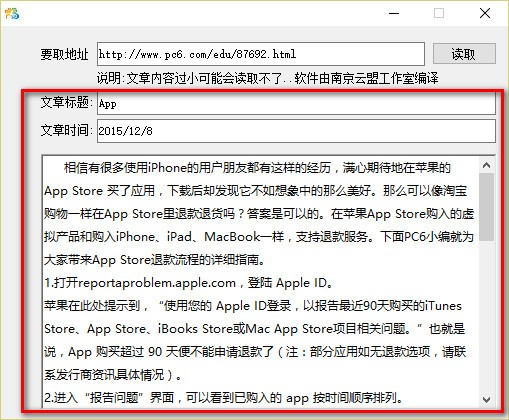
Task: Click the 说明 description text line
Action: tap(267, 79)
